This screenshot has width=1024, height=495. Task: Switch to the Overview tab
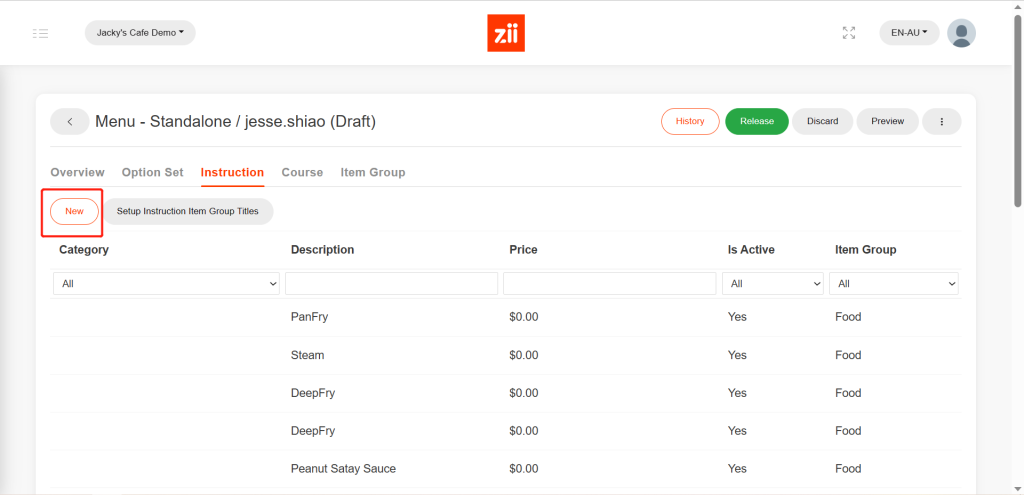click(x=77, y=172)
